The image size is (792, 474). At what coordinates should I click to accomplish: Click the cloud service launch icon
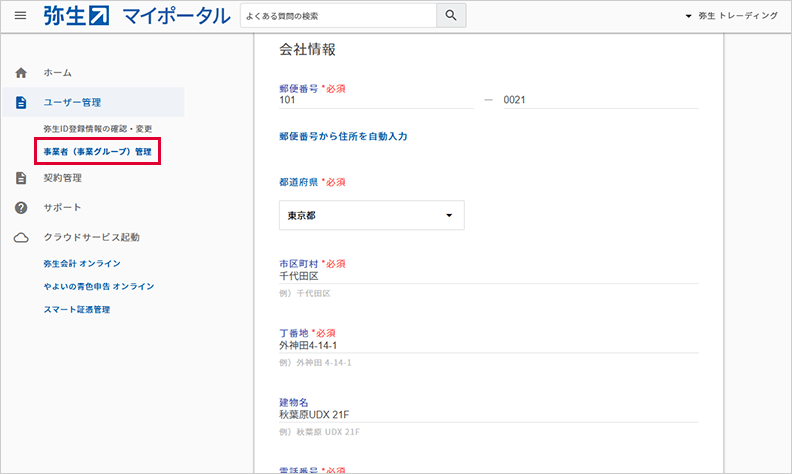point(21,237)
